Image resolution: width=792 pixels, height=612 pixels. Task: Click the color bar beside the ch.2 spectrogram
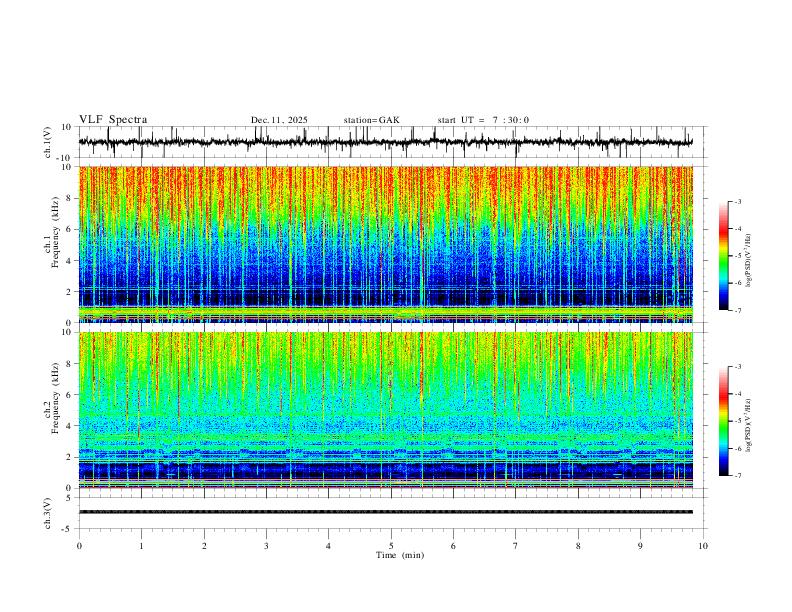[x=723, y=421]
